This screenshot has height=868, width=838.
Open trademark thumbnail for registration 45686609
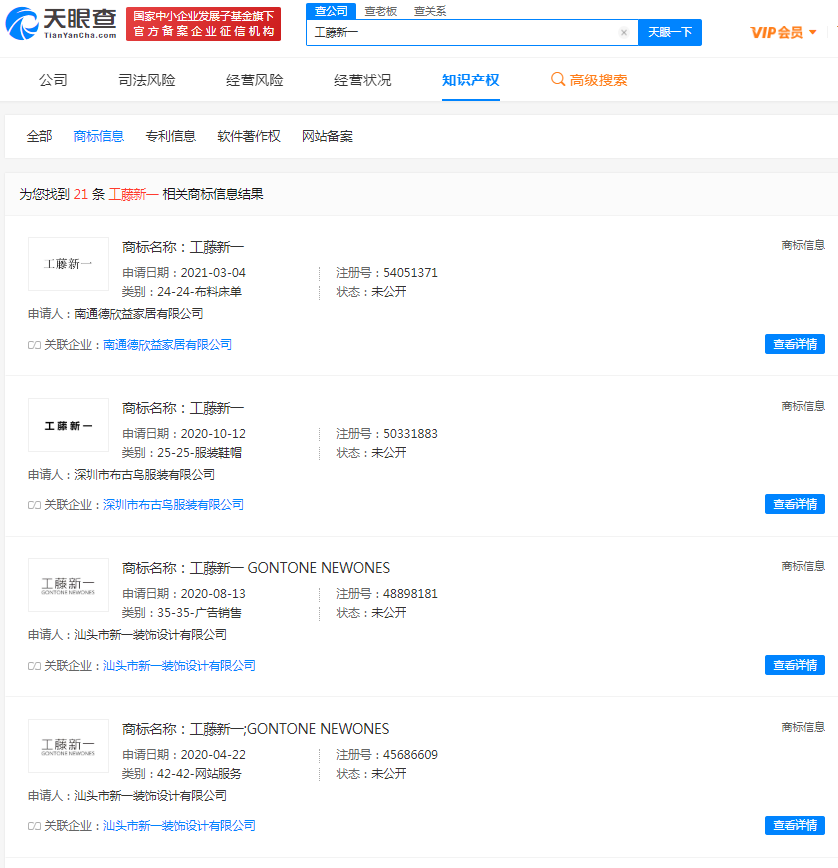pyautogui.click(x=68, y=746)
